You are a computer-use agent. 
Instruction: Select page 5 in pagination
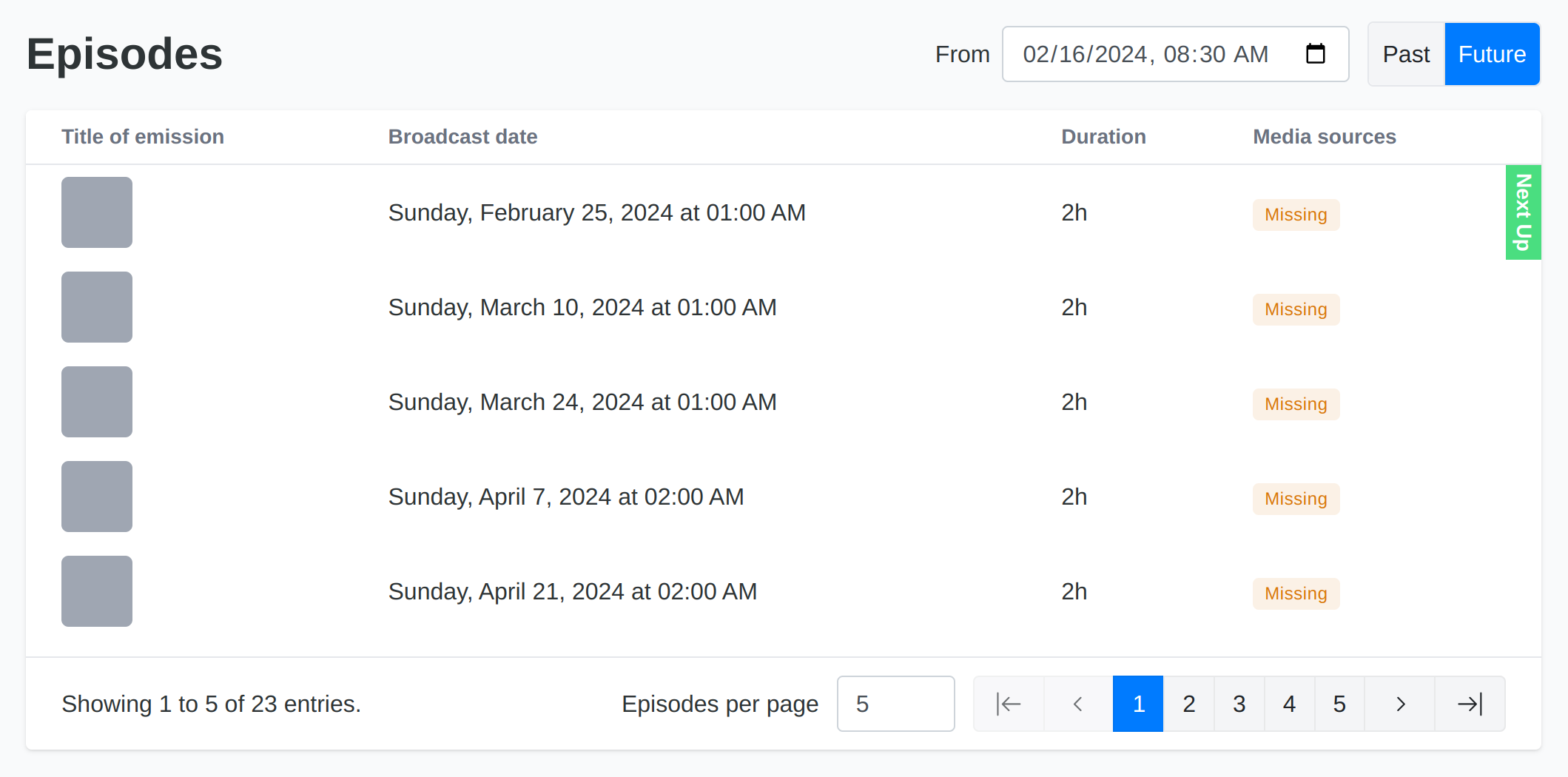pos(1339,704)
